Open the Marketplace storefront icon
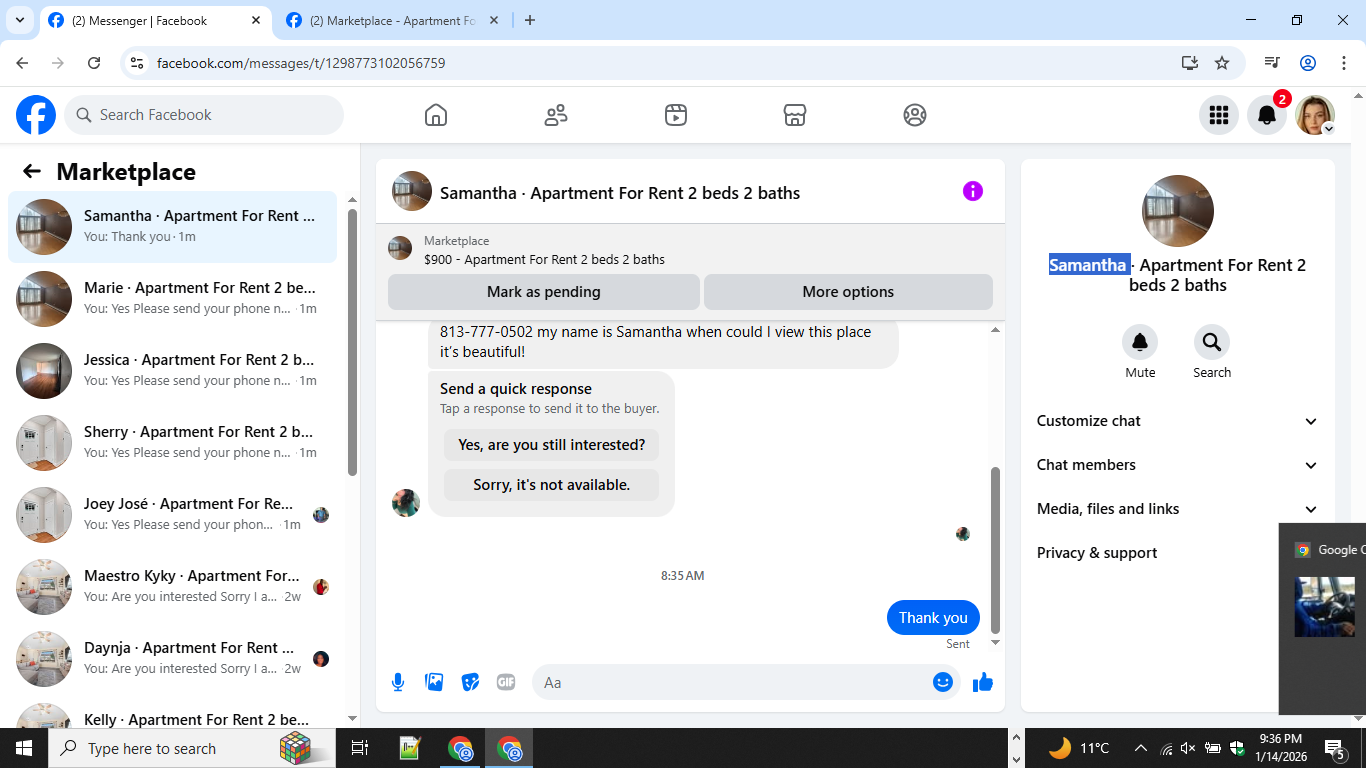 795,115
